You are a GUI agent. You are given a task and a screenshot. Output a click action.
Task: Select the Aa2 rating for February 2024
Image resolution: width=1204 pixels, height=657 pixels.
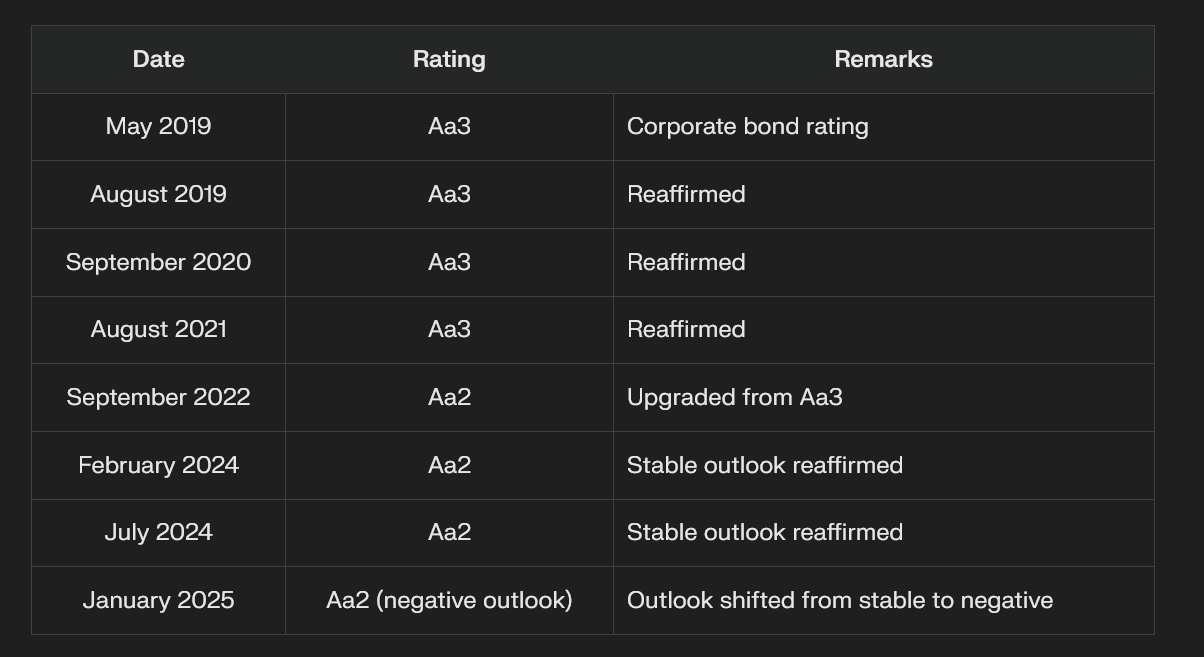click(x=449, y=465)
